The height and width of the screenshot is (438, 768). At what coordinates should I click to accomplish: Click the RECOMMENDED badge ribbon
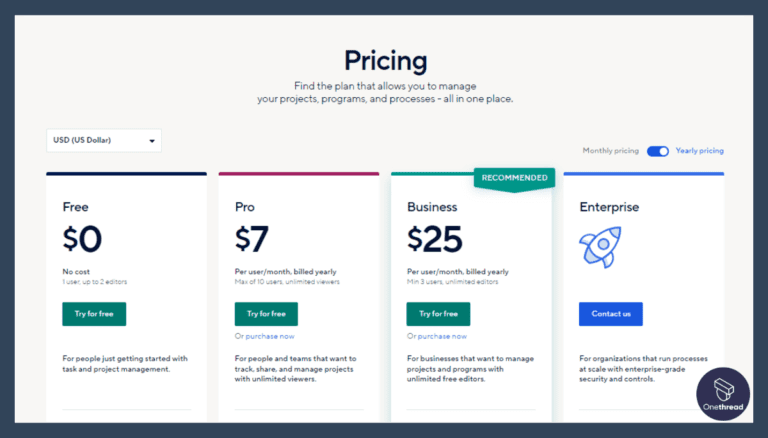pyautogui.click(x=514, y=178)
